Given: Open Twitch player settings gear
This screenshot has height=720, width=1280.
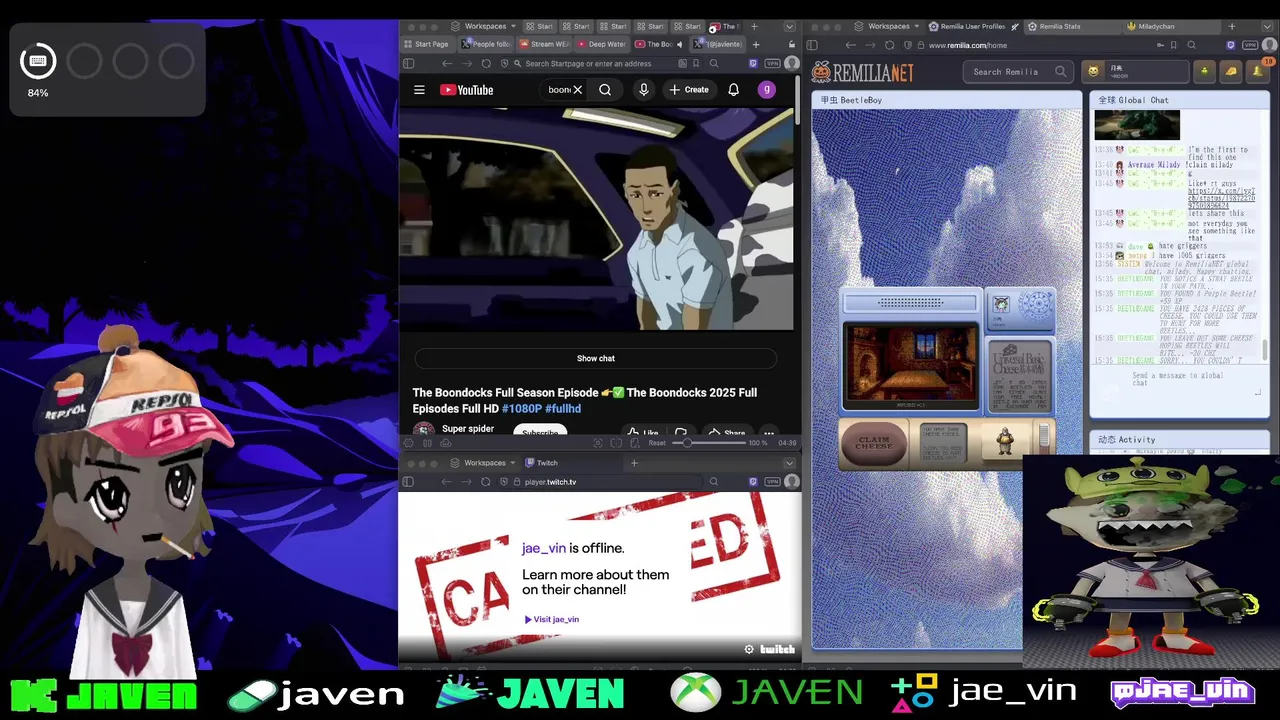Looking at the screenshot, I should (749, 649).
